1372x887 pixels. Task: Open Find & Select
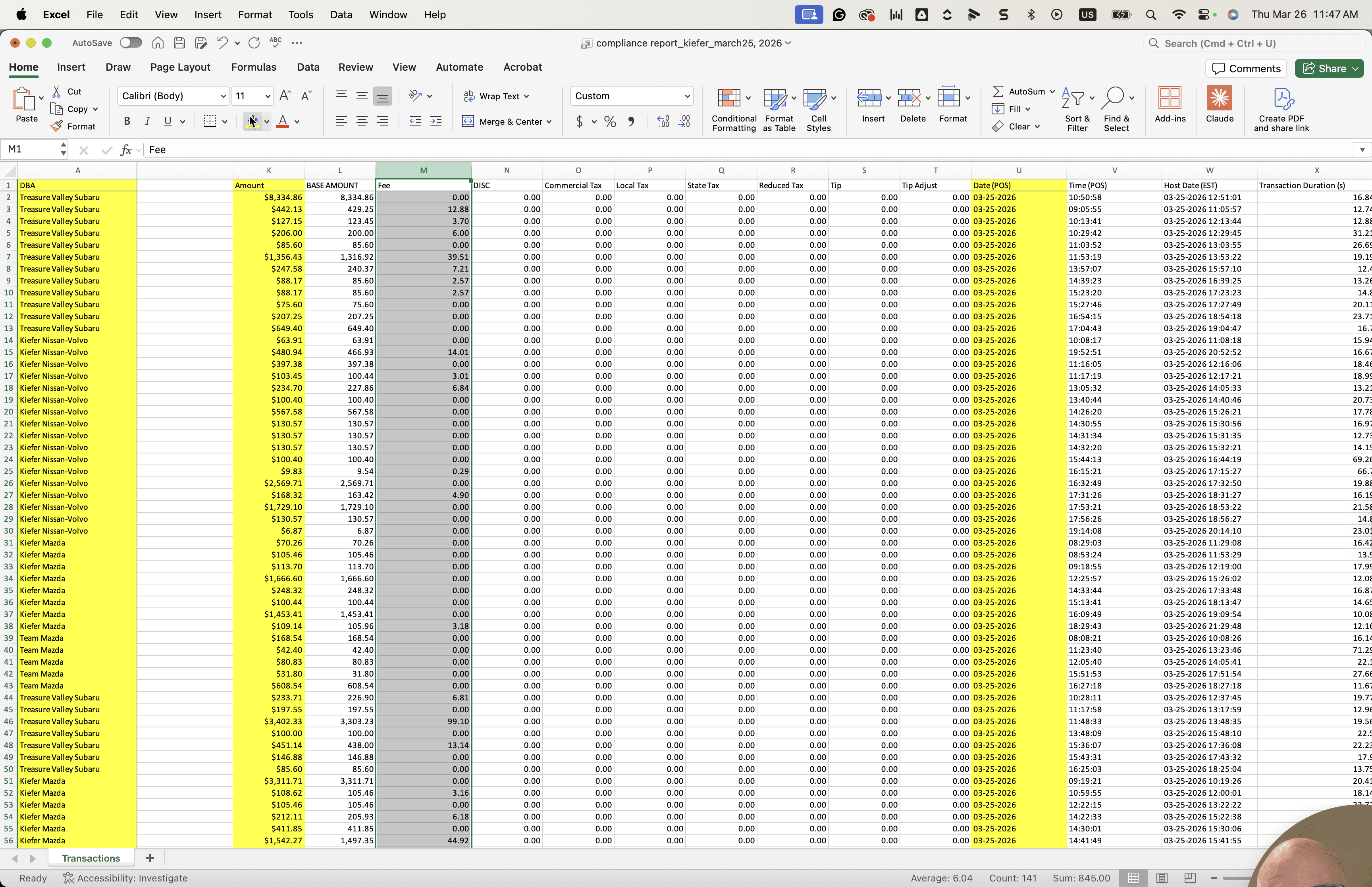coord(1116,110)
